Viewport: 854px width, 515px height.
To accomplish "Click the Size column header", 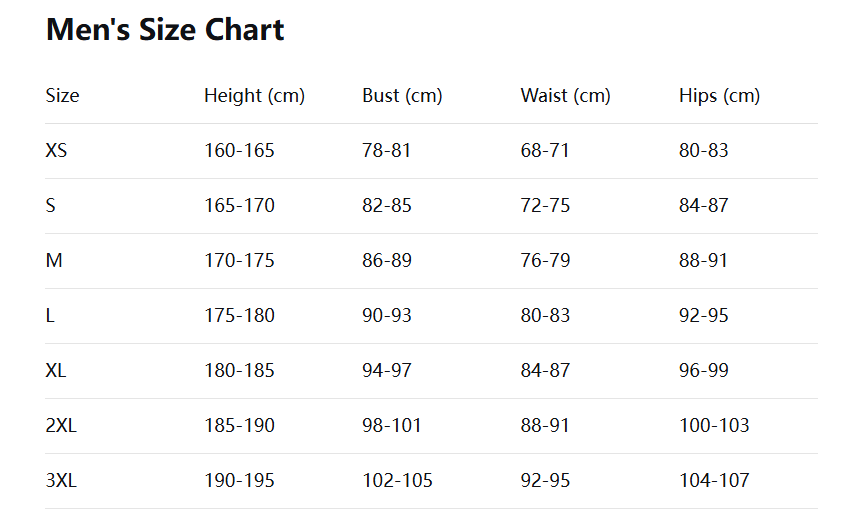I will 62,96.
